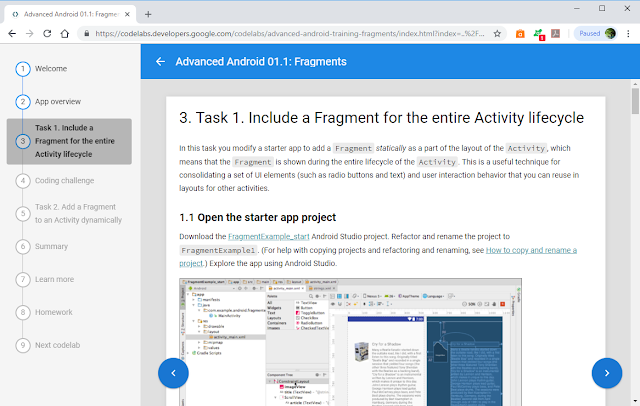Go to the previous step with the round blue button
This screenshot has width=640, height=406.
173,373
